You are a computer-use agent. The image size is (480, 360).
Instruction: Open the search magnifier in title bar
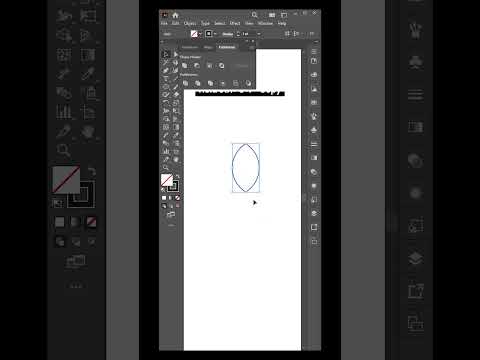[254, 15]
